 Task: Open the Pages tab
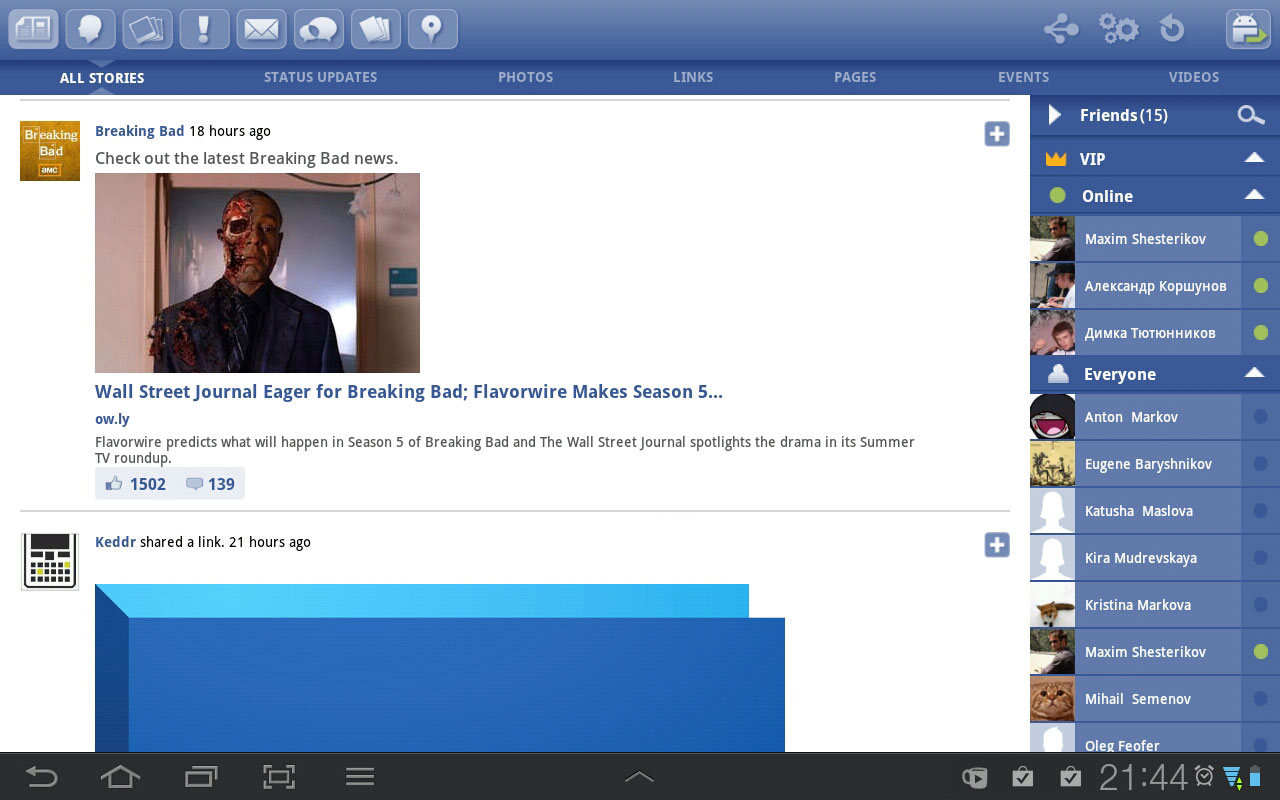pos(855,77)
